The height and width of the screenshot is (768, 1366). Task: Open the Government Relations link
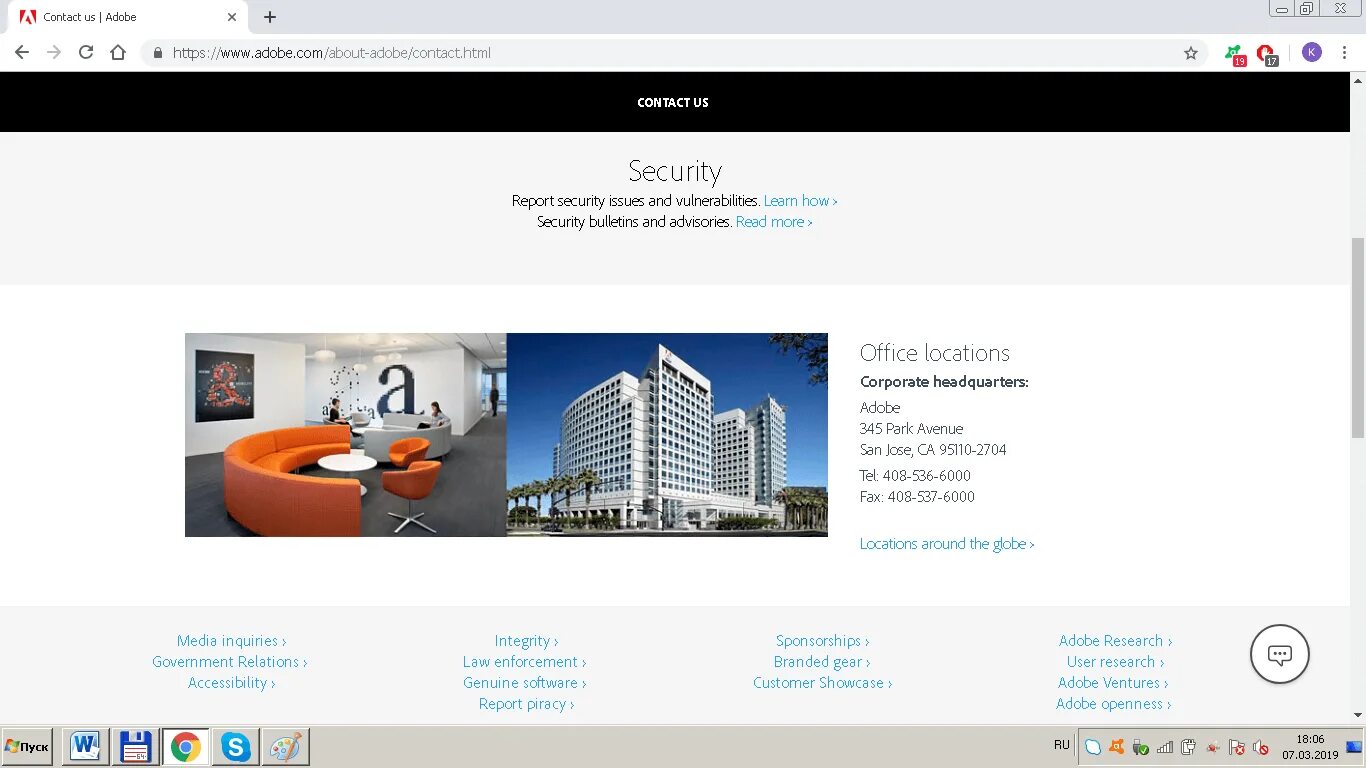tap(229, 662)
